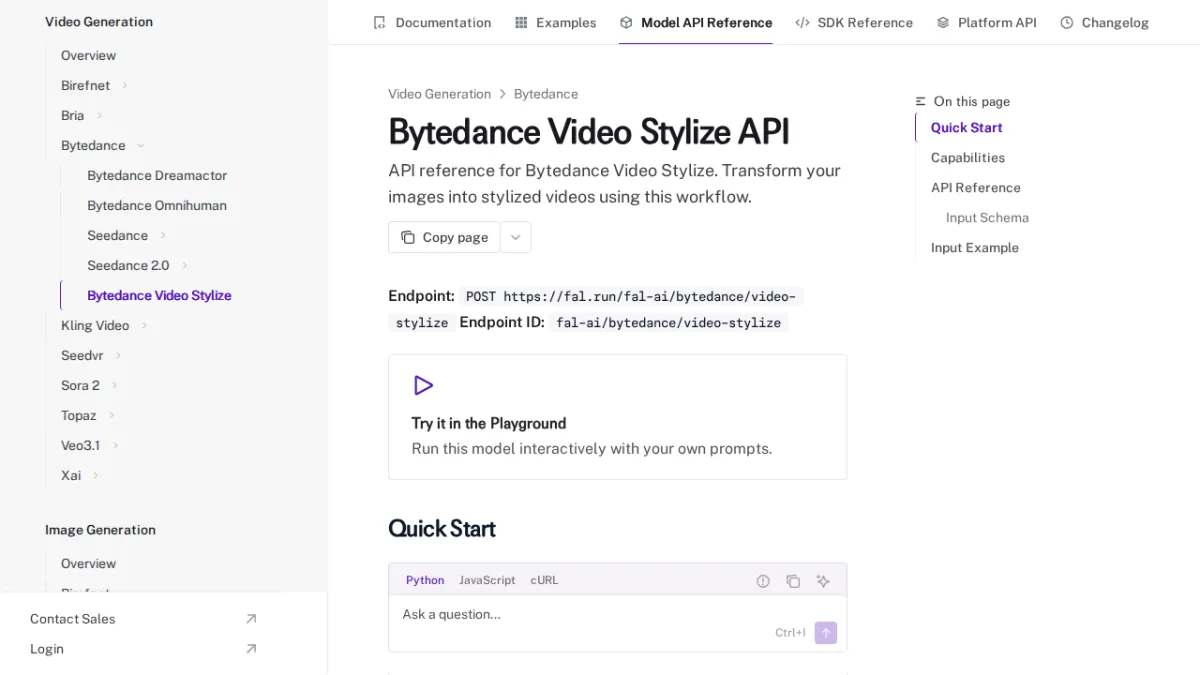Expand the Xai sidebar group

pyautogui.click(x=96, y=475)
